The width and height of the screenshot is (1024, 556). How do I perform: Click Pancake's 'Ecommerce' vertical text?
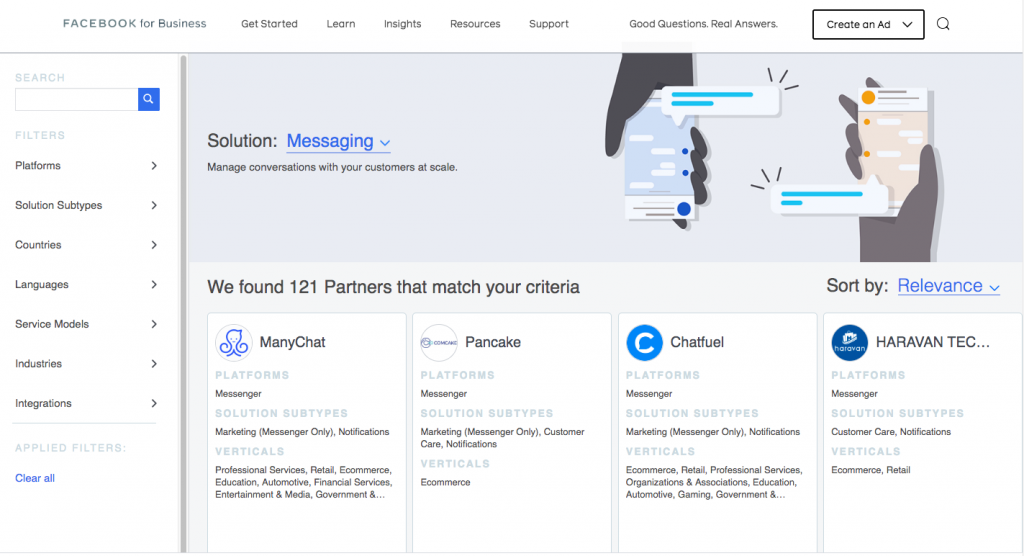pos(445,482)
